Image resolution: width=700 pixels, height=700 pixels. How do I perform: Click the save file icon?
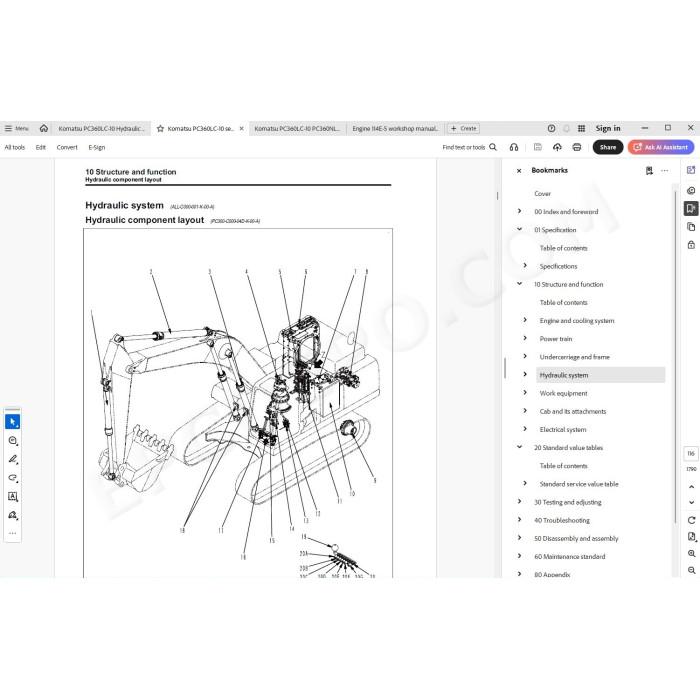tap(538, 147)
